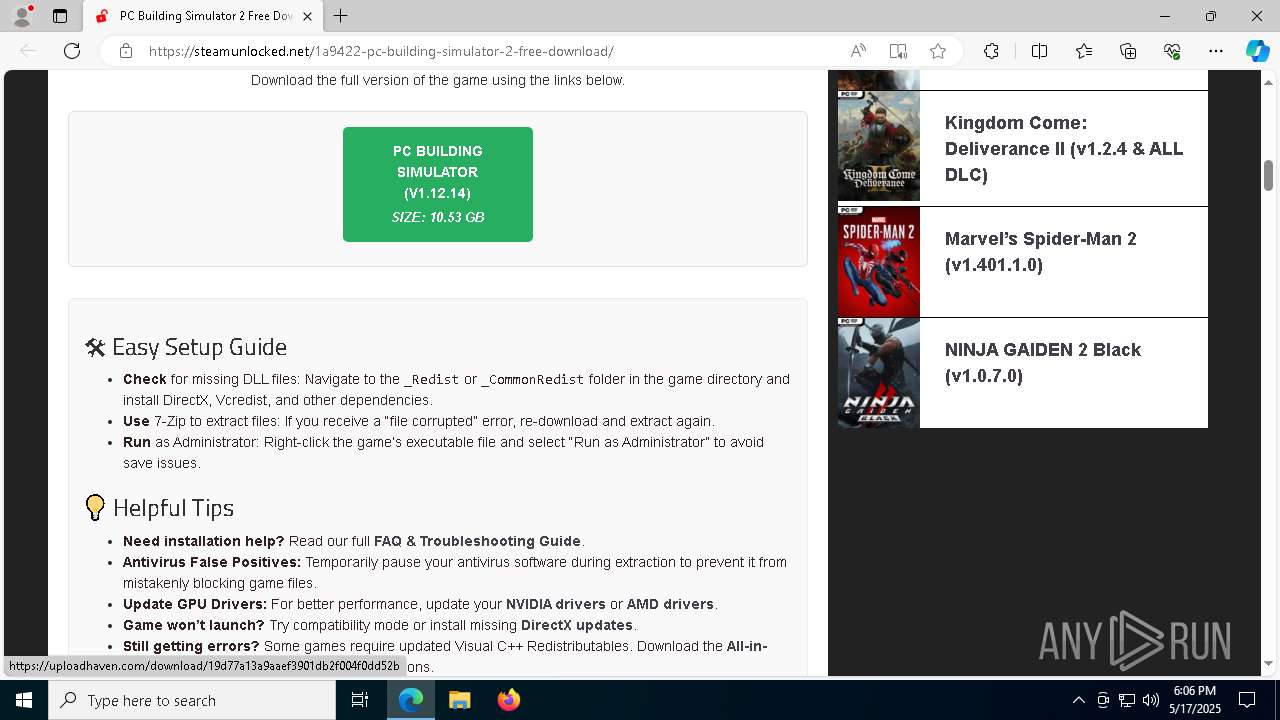Open the DirectX updates link
Viewport: 1280px width, 720px height.
[x=577, y=625]
